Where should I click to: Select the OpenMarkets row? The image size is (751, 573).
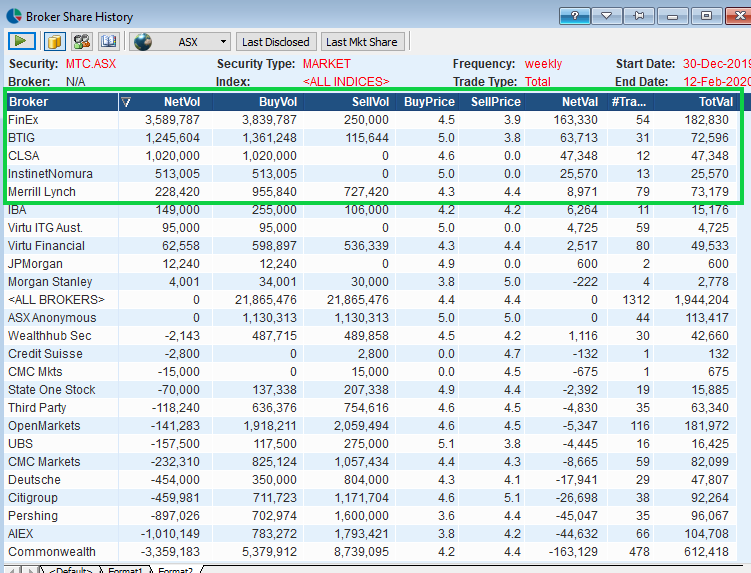372,426
